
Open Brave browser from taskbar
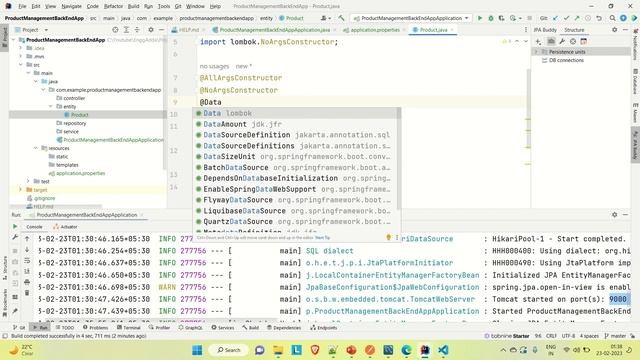[x=315, y=350]
